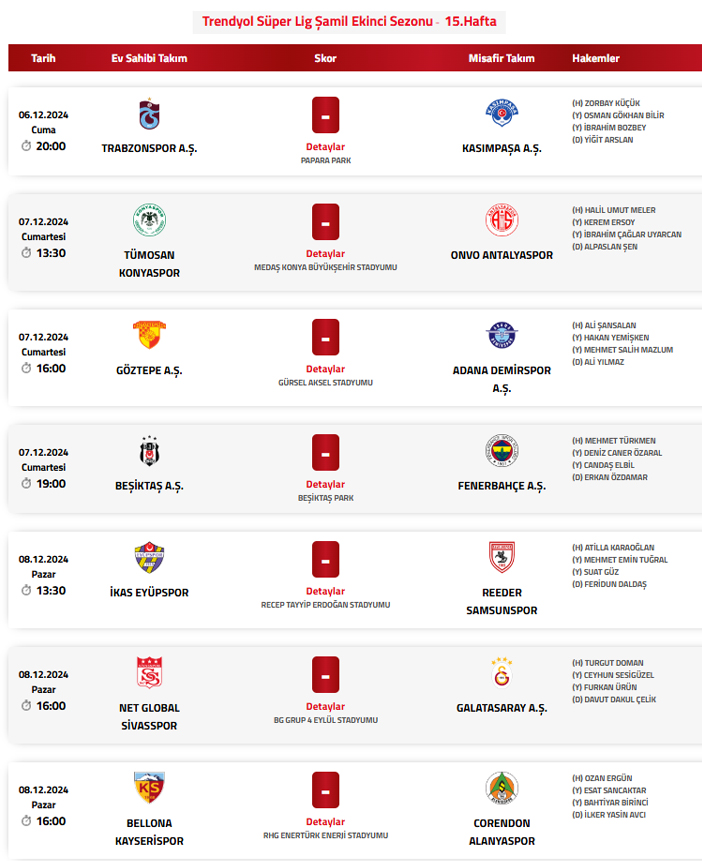Click the Kasımpaşa club logo

click(x=501, y=115)
